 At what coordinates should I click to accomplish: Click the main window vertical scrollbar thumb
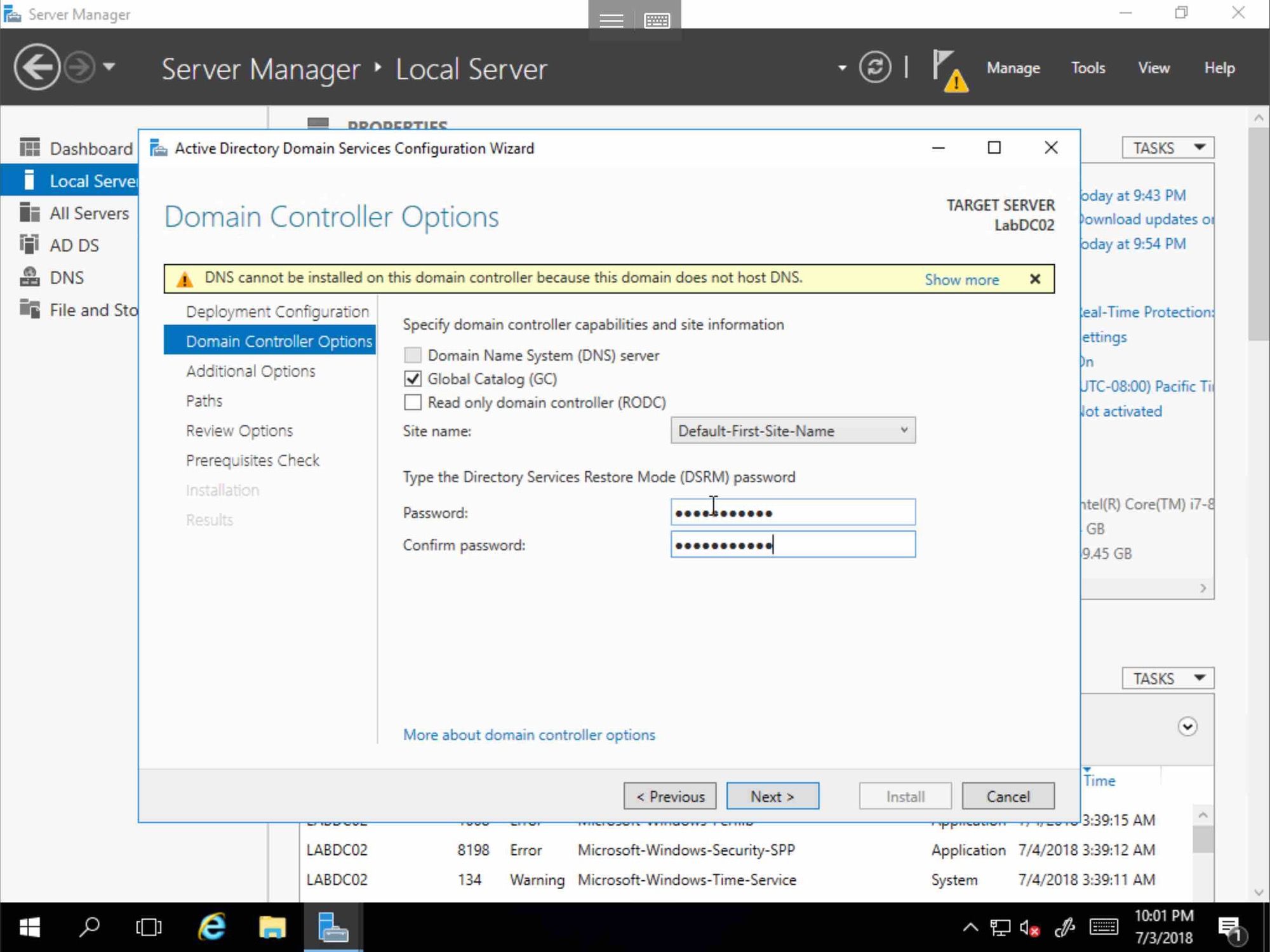(x=1259, y=235)
